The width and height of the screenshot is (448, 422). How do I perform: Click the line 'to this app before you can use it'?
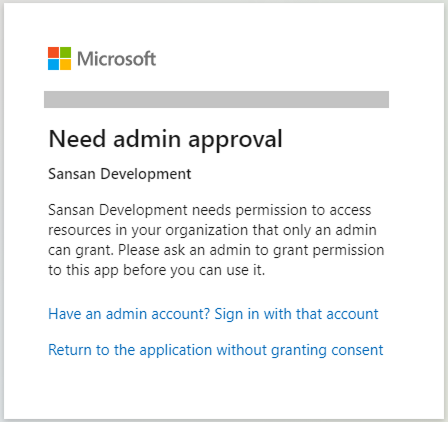pos(157,270)
